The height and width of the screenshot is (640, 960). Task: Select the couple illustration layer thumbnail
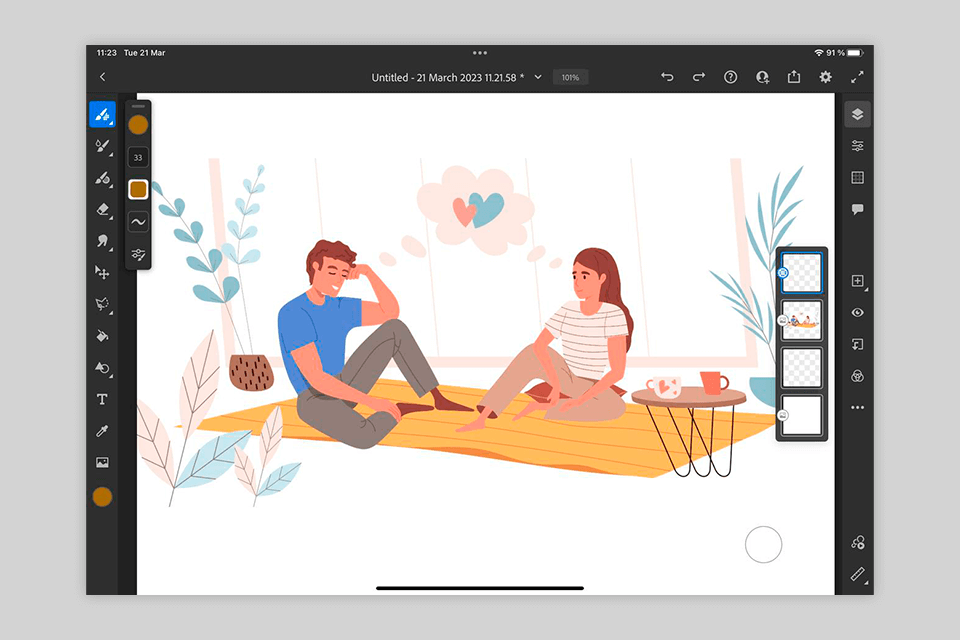pos(802,320)
